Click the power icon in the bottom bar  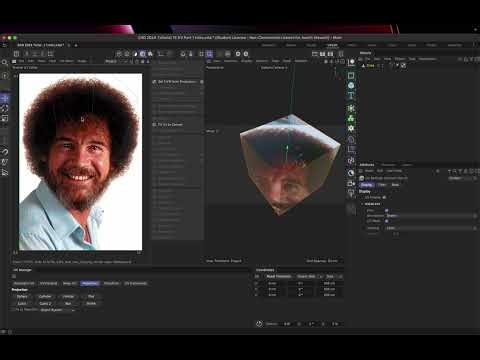(259, 324)
